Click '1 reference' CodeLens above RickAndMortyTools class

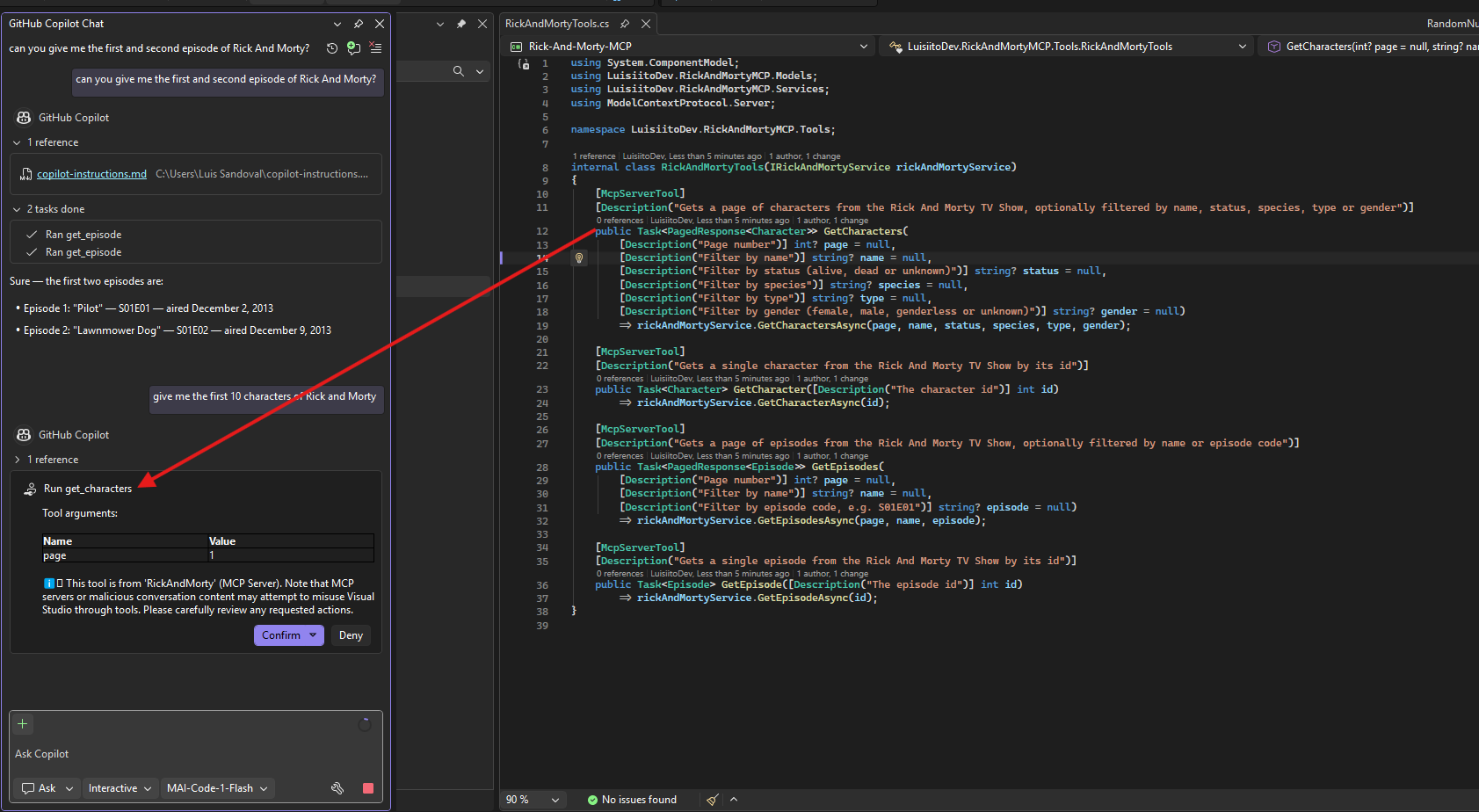click(x=594, y=156)
